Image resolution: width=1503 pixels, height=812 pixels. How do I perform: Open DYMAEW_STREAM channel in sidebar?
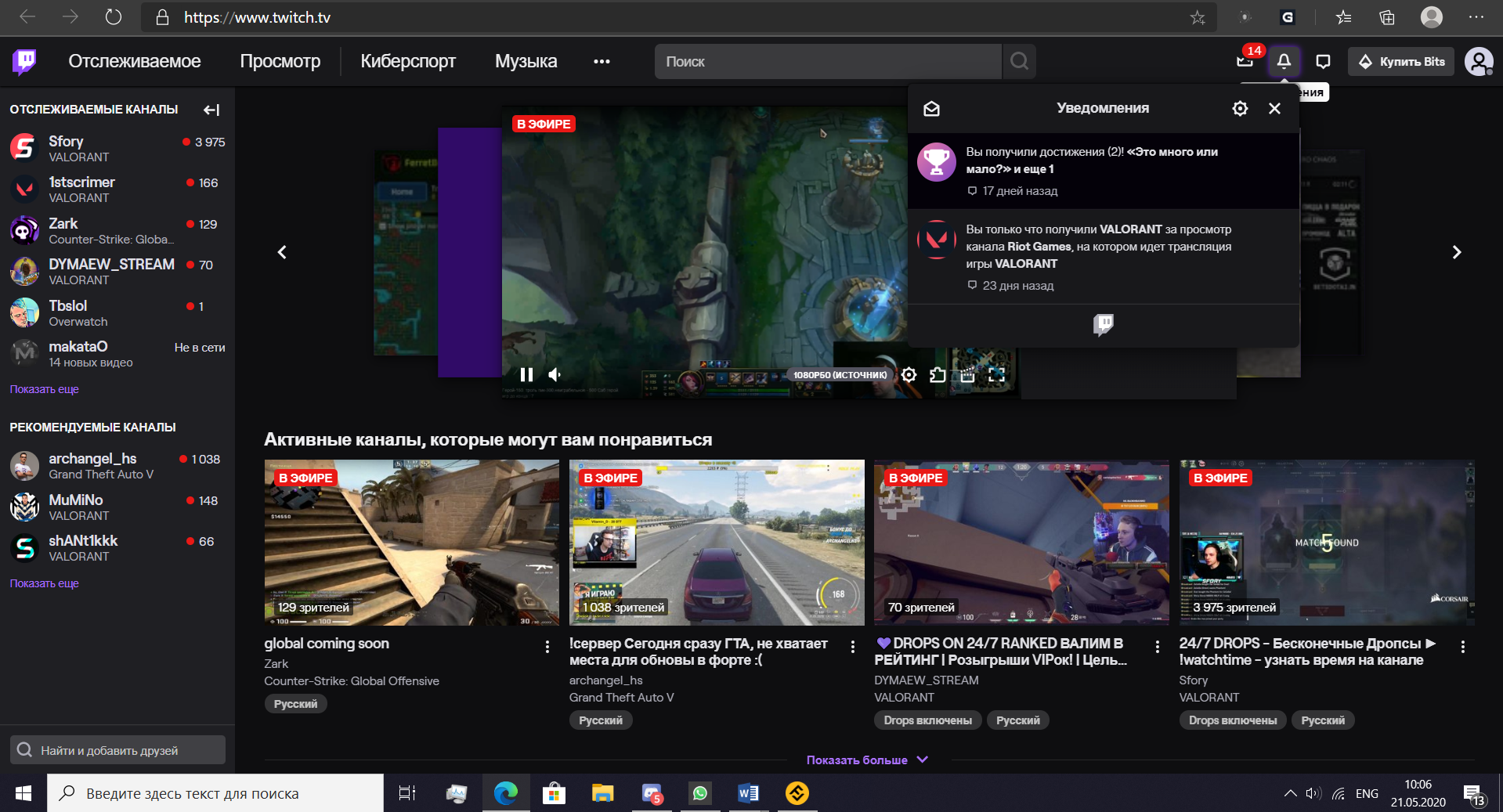click(117, 271)
